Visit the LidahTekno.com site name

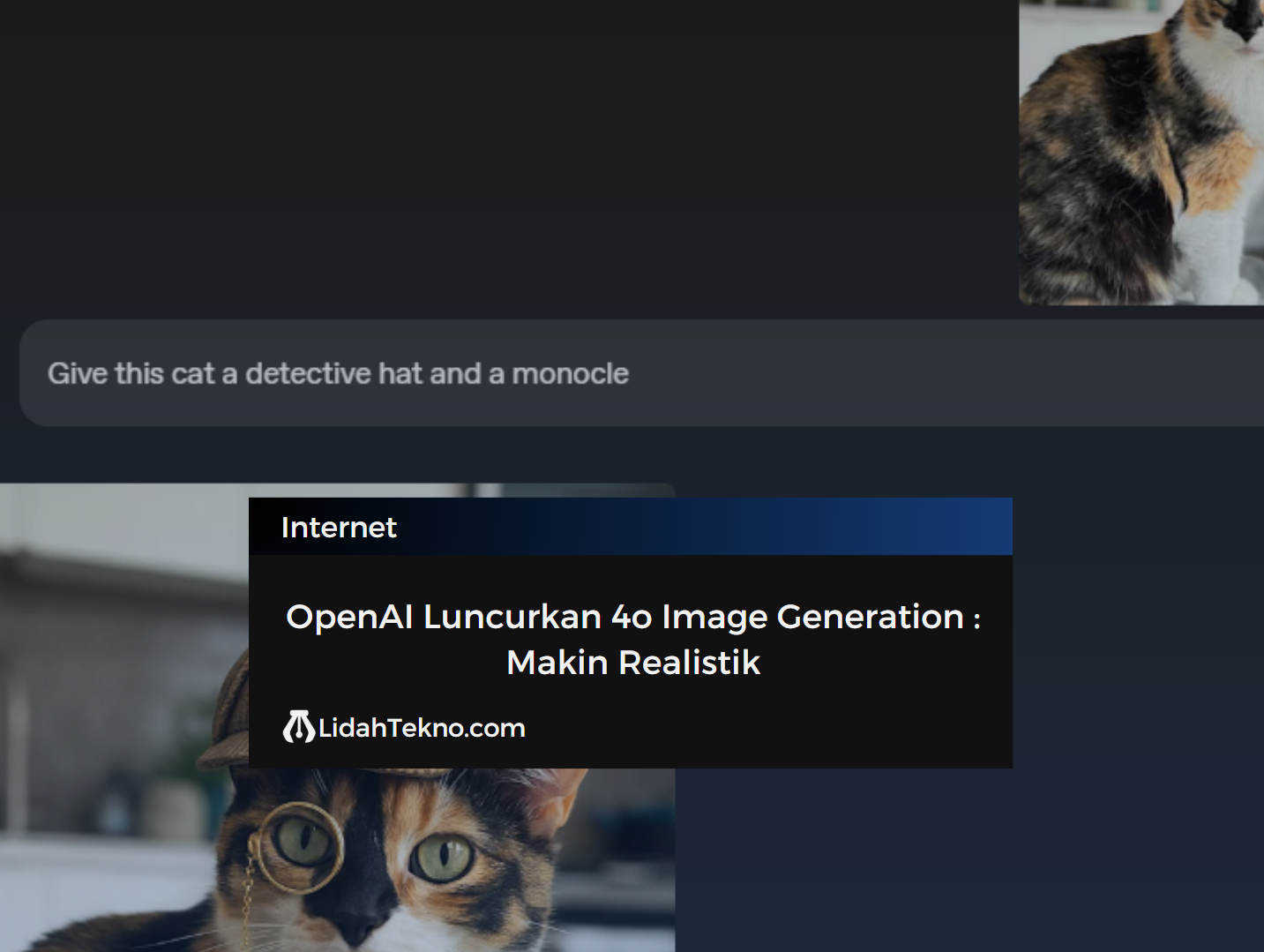pos(422,728)
